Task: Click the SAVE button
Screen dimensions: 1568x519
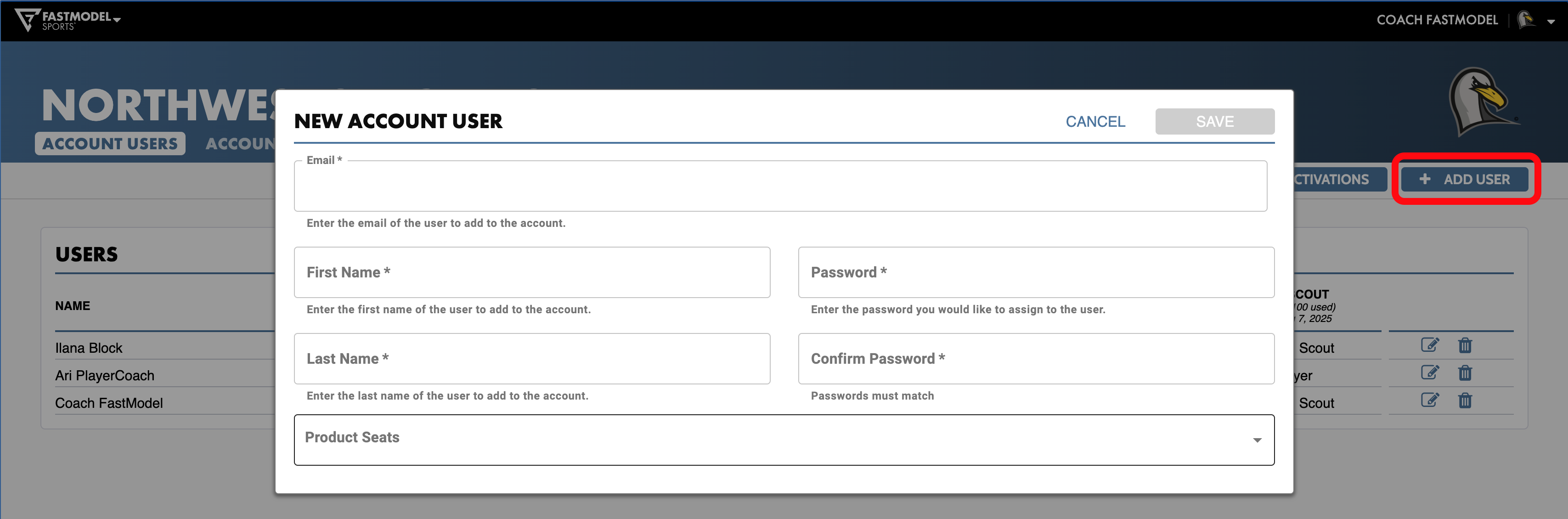Action: [x=1214, y=121]
